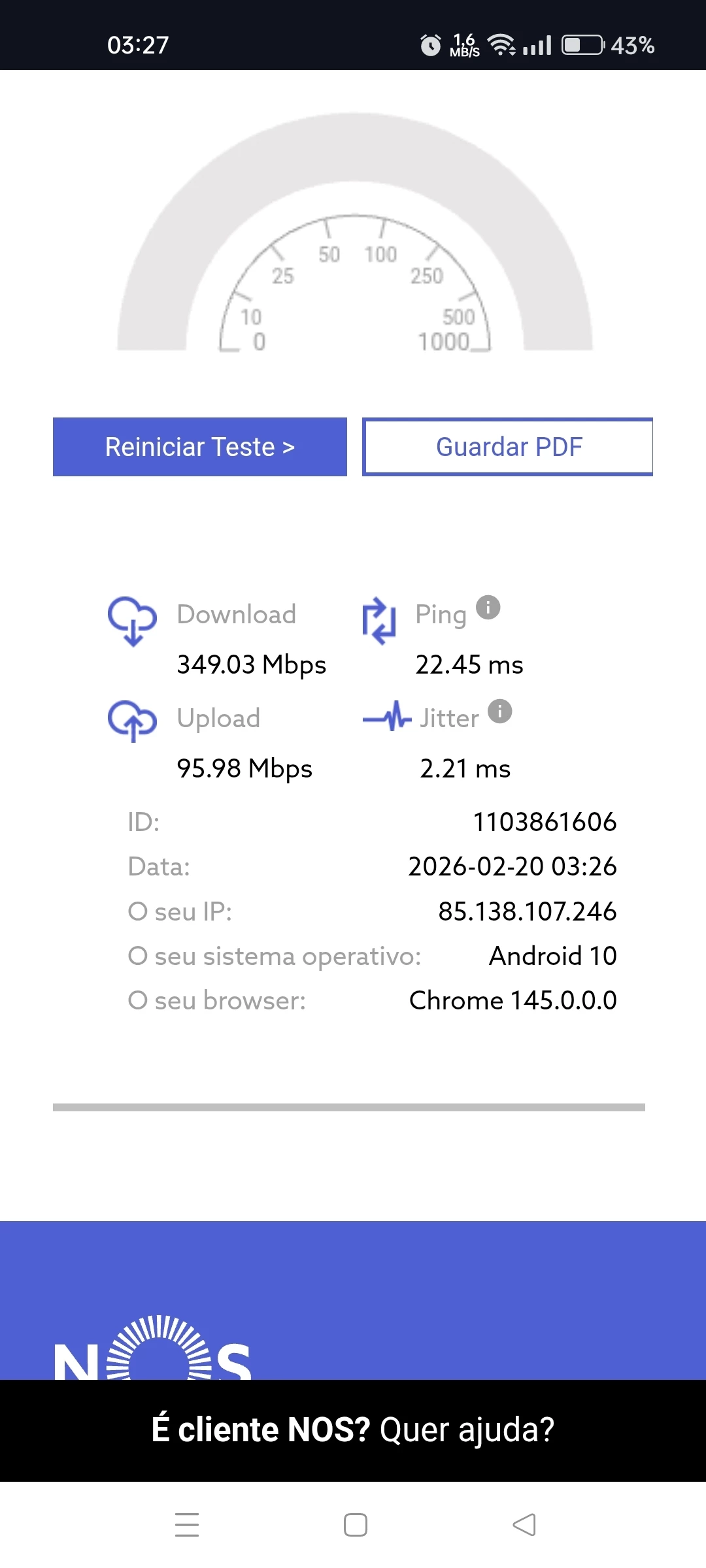Tap the Jitter waveform icon

point(387,717)
